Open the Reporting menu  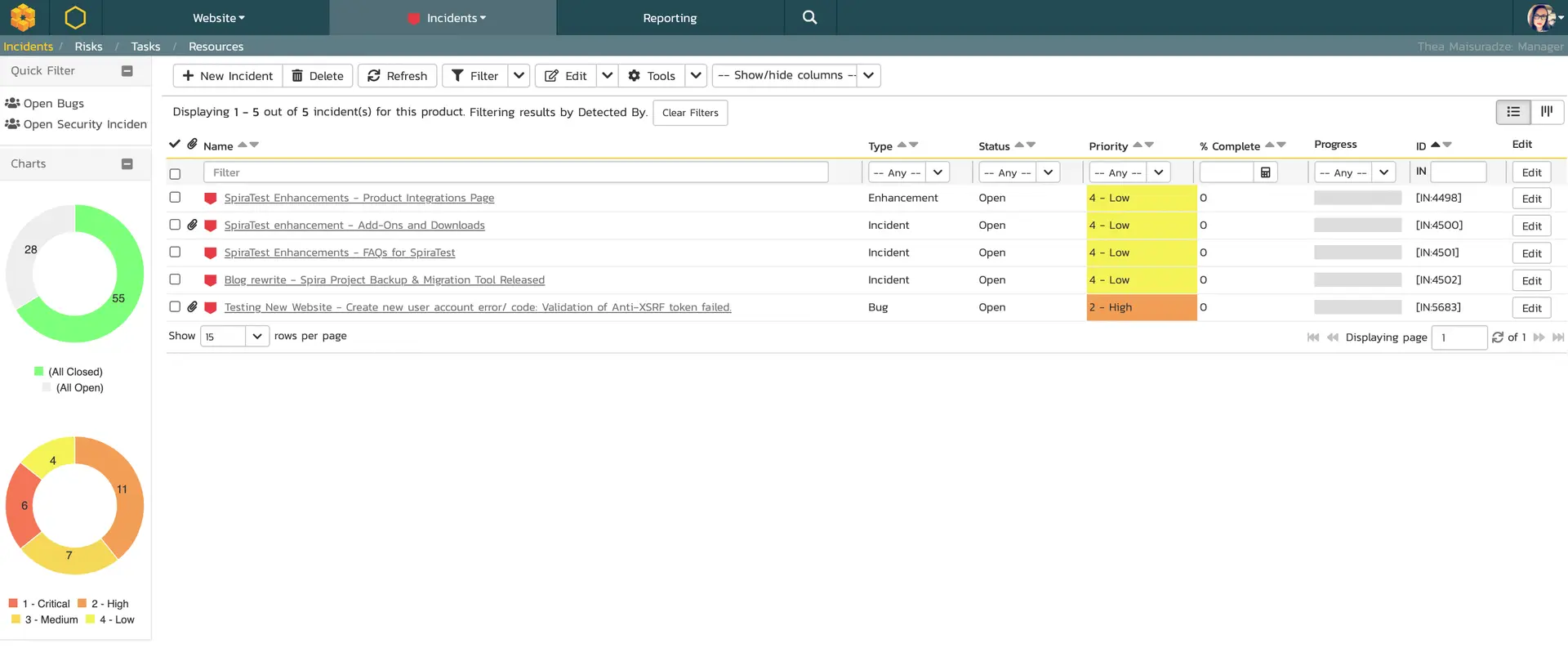point(670,18)
